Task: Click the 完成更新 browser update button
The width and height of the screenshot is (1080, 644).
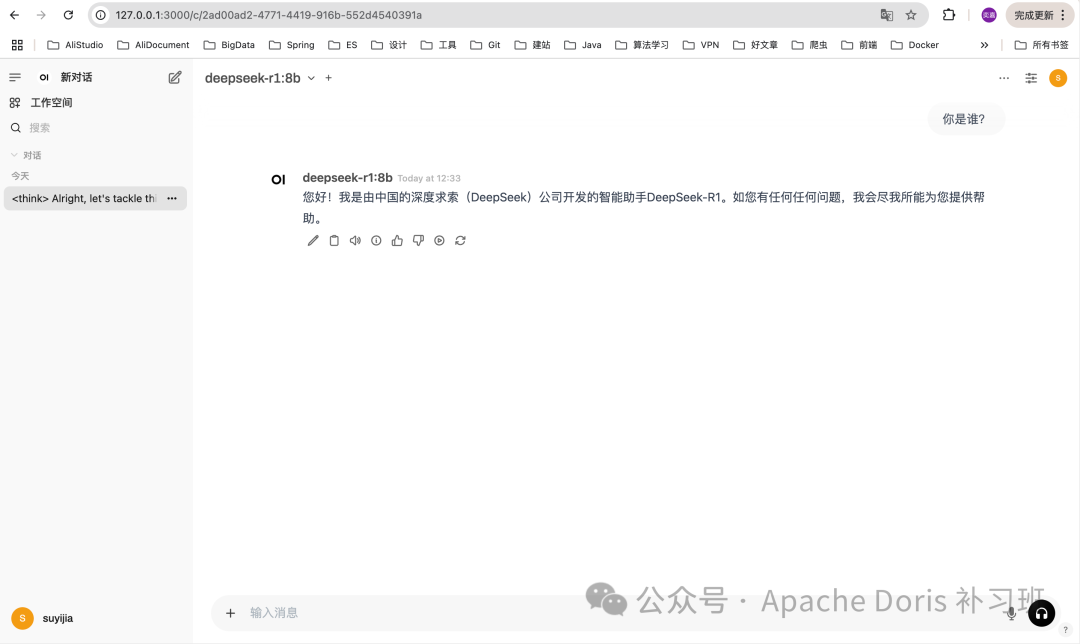Action: 1035,15
